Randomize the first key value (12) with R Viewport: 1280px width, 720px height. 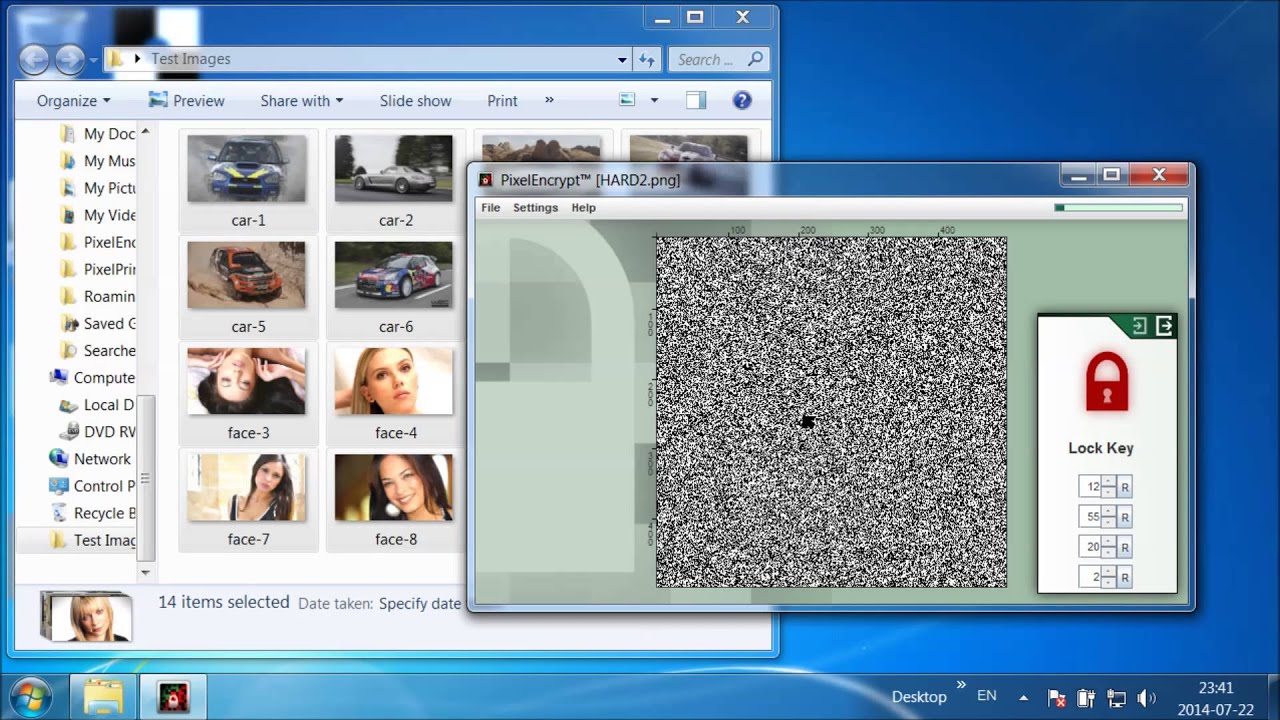click(x=1125, y=487)
